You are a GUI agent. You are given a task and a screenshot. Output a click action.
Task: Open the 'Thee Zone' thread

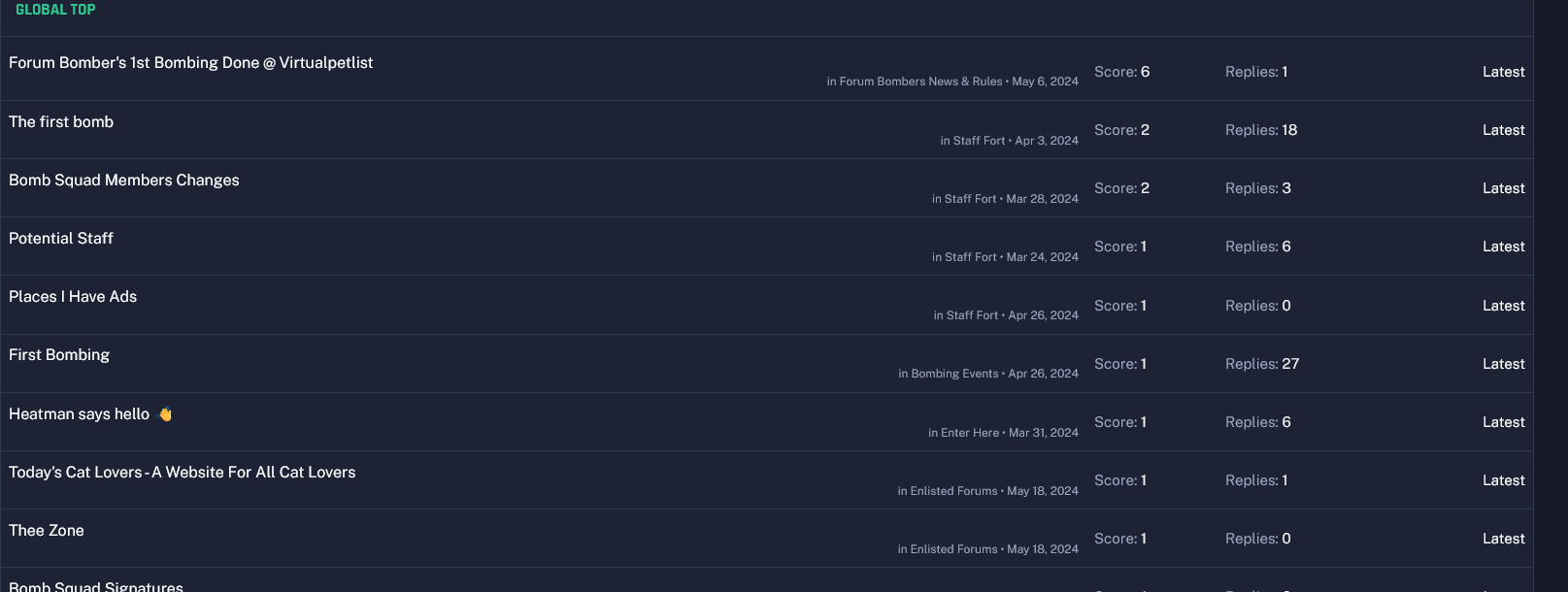point(47,531)
